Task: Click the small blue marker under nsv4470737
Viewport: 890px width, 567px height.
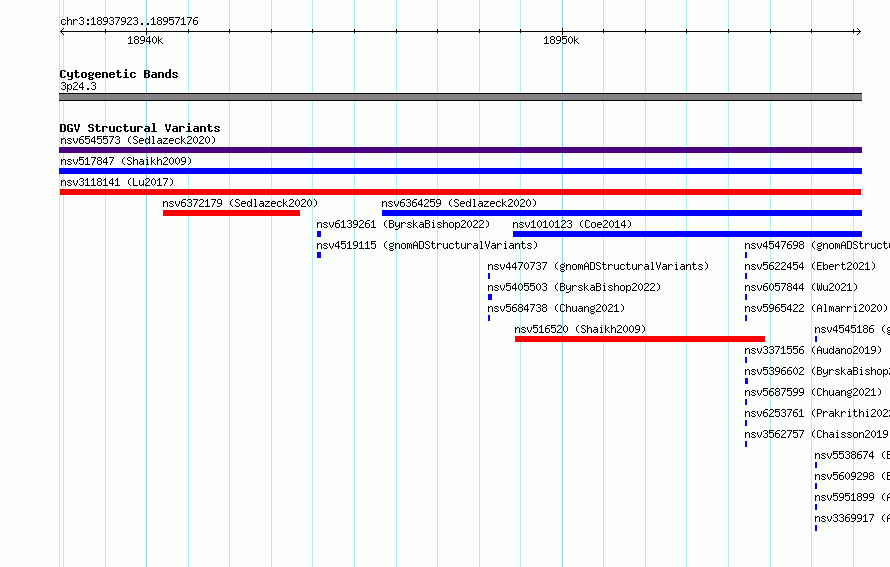Action: click(x=489, y=276)
